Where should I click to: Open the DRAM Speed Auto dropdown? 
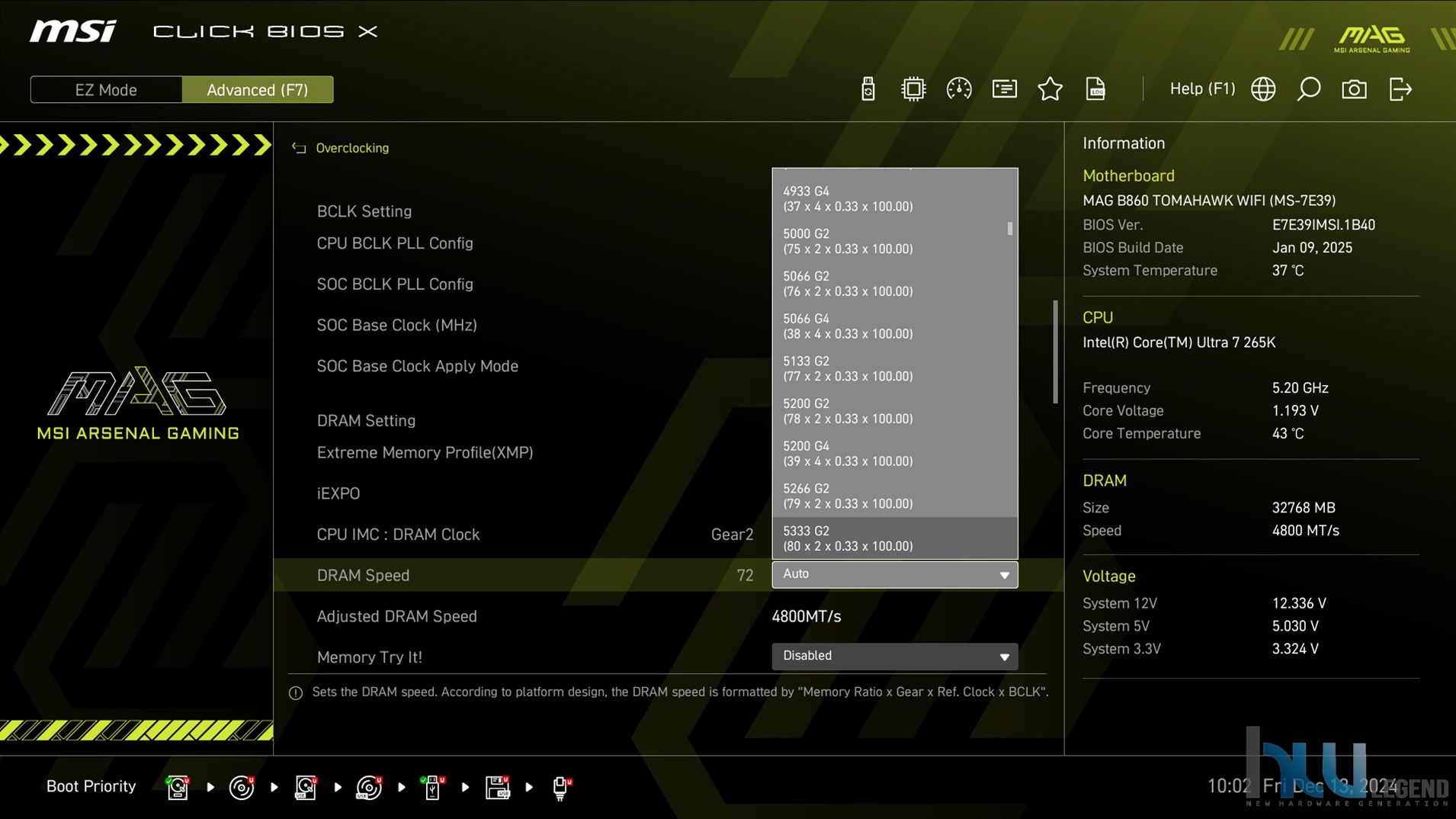(x=894, y=574)
